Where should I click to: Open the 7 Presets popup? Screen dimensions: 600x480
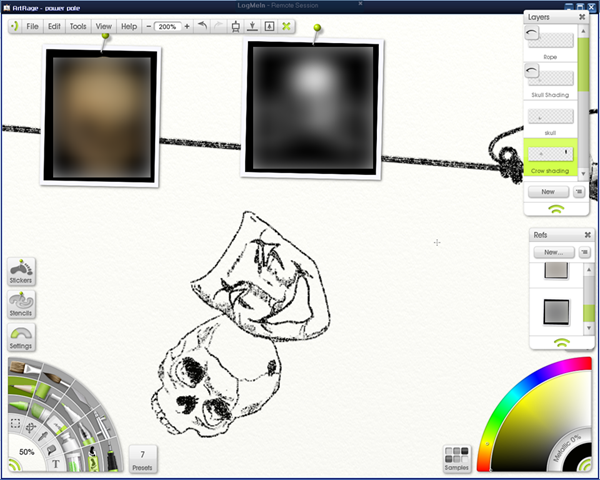click(x=142, y=459)
